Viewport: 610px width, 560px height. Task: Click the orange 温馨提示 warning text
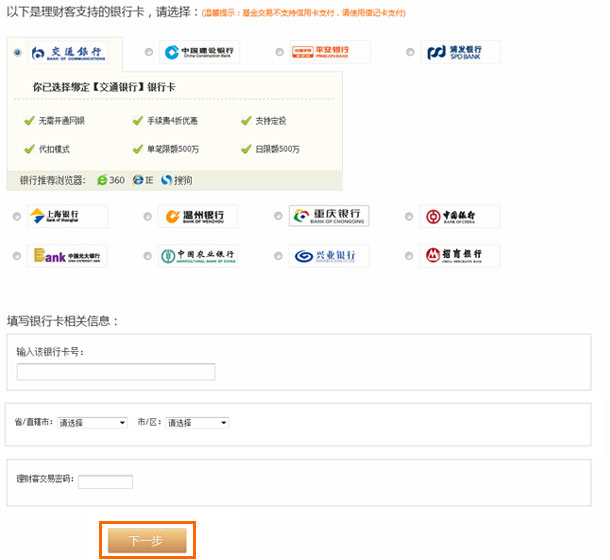(x=304, y=13)
